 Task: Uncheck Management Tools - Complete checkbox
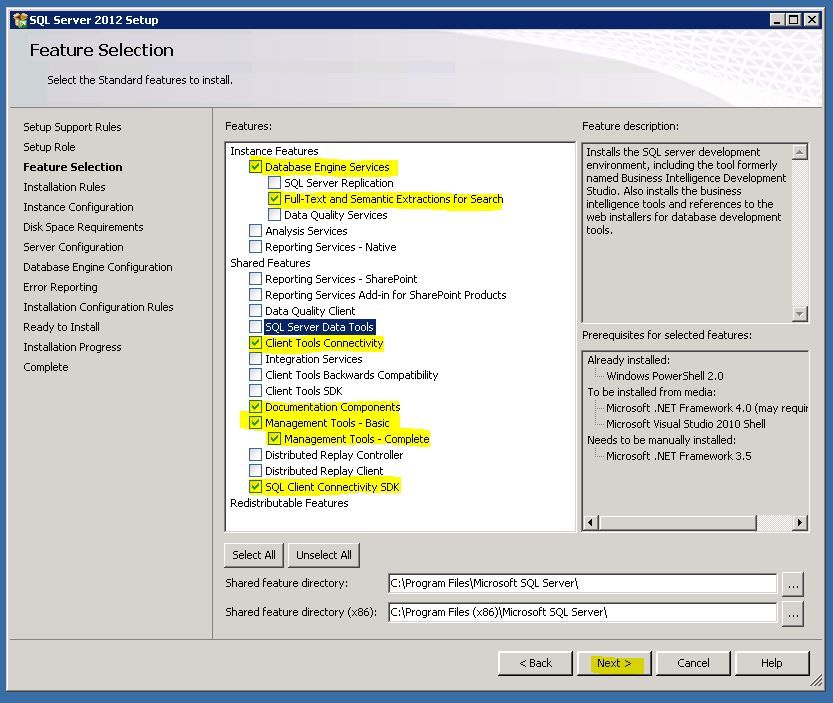pyautogui.click(x=274, y=438)
